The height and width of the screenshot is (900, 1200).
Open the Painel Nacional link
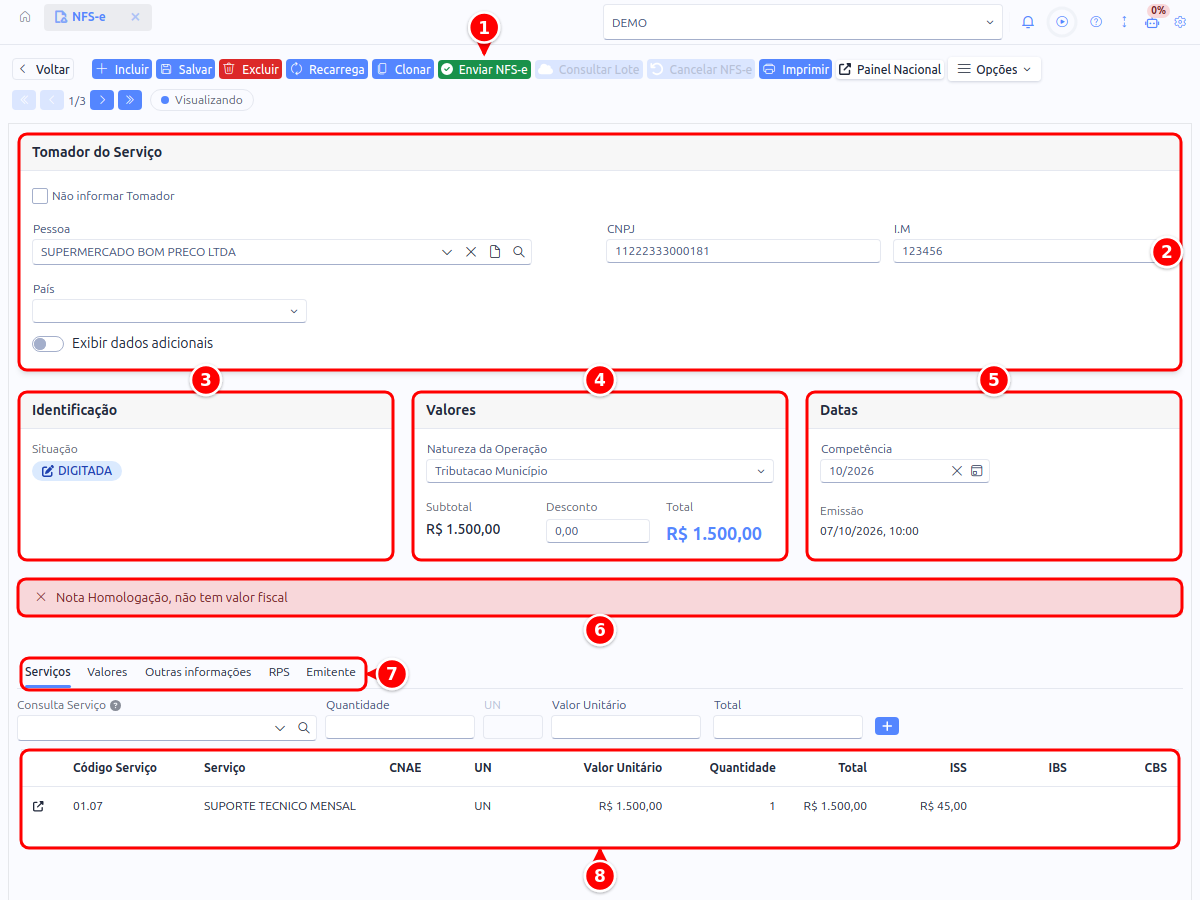click(x=890, y=69)
